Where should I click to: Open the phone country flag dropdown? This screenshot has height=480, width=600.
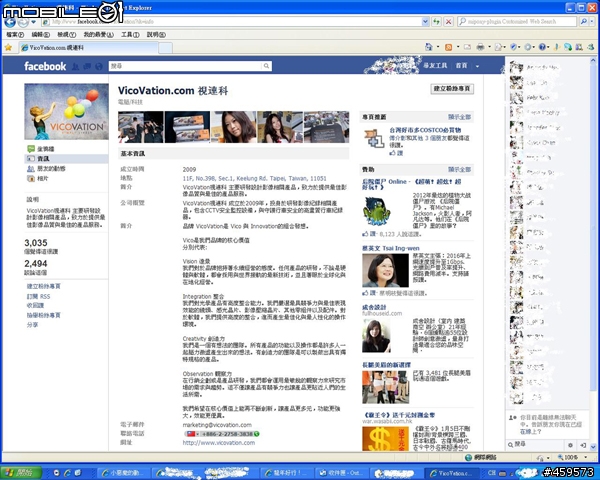click(192, 434)
